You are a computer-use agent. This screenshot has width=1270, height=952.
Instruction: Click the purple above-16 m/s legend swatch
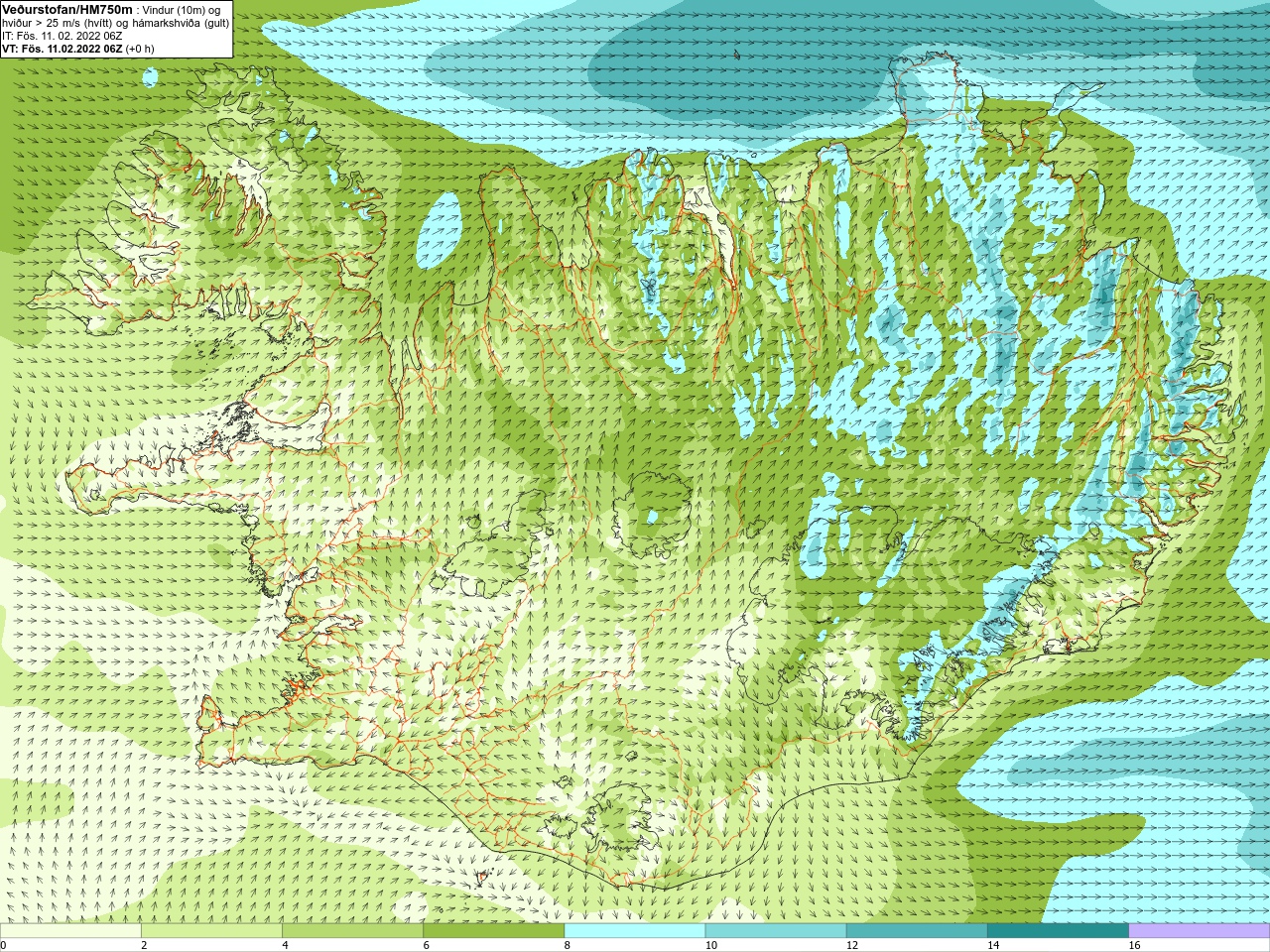pyautogui.click(x=1200, y=931)
